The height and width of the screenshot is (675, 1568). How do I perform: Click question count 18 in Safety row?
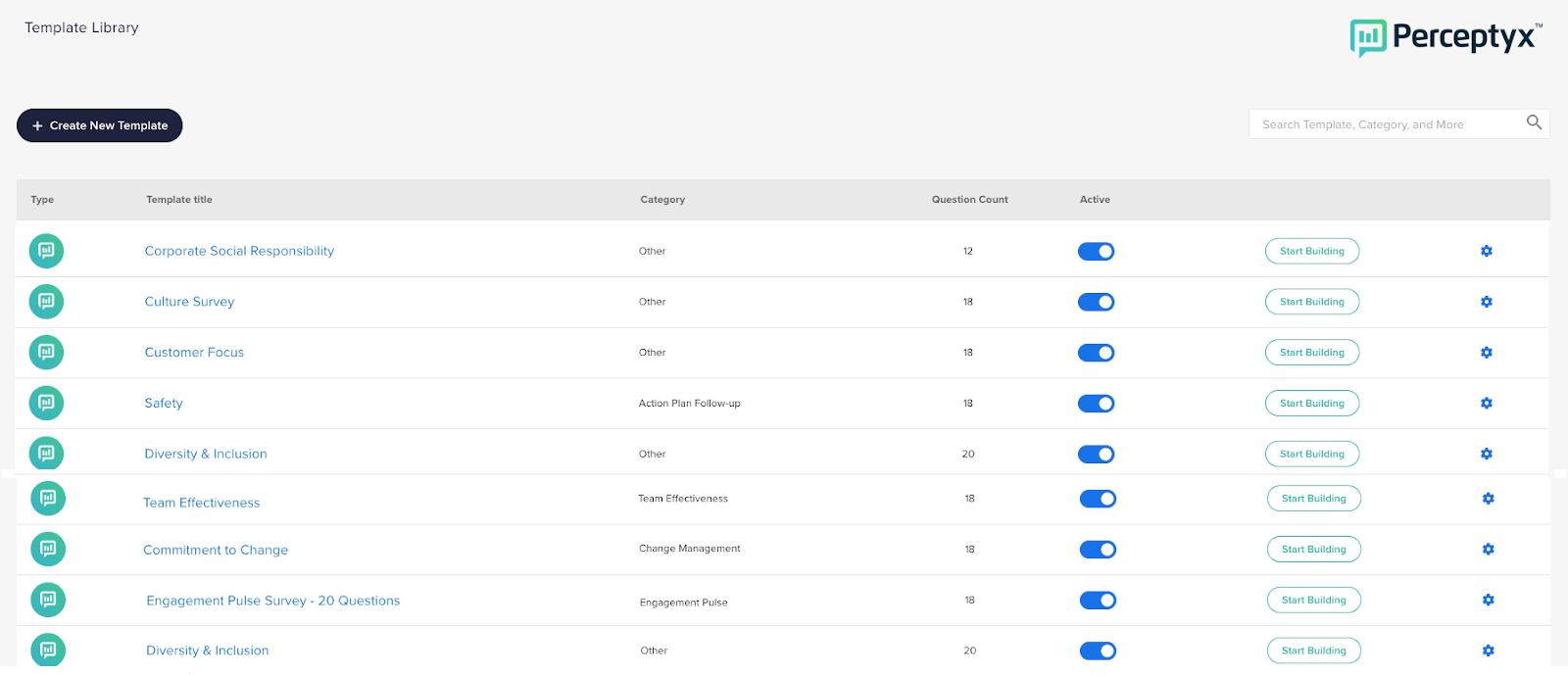point(968,404)
